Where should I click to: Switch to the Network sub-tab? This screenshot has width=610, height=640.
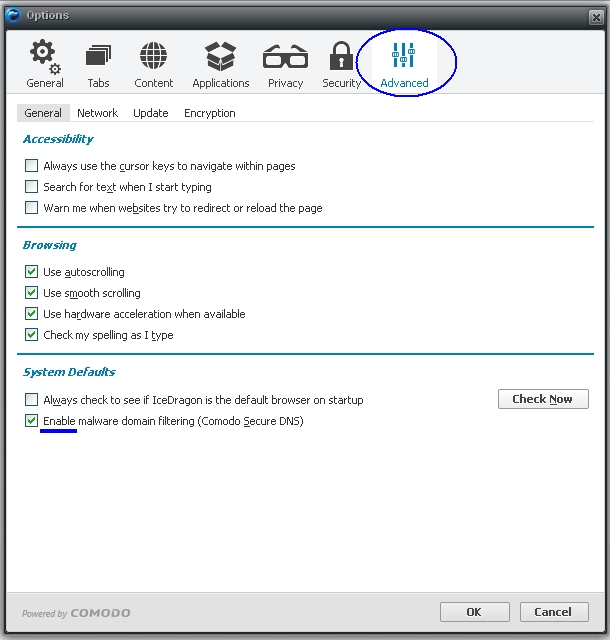click(x=97, y=113)
